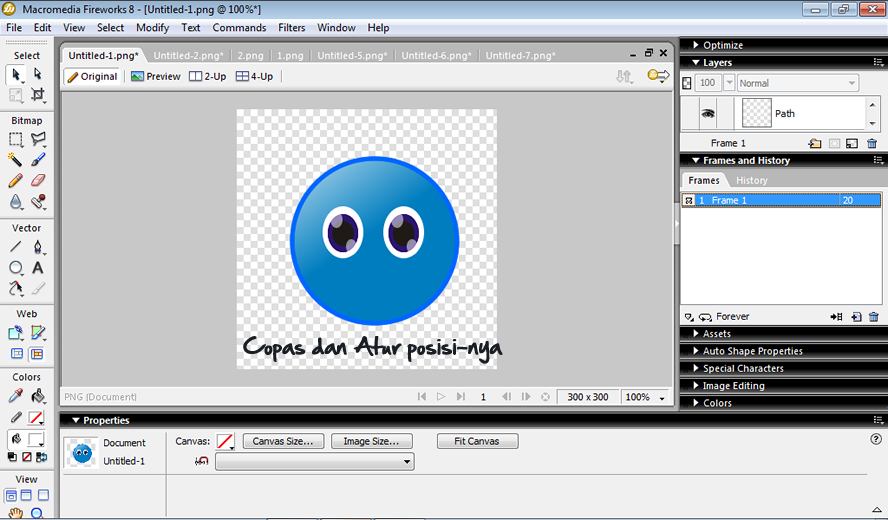
Task: Select the Eyedropper tool
Action: [15, 396]
